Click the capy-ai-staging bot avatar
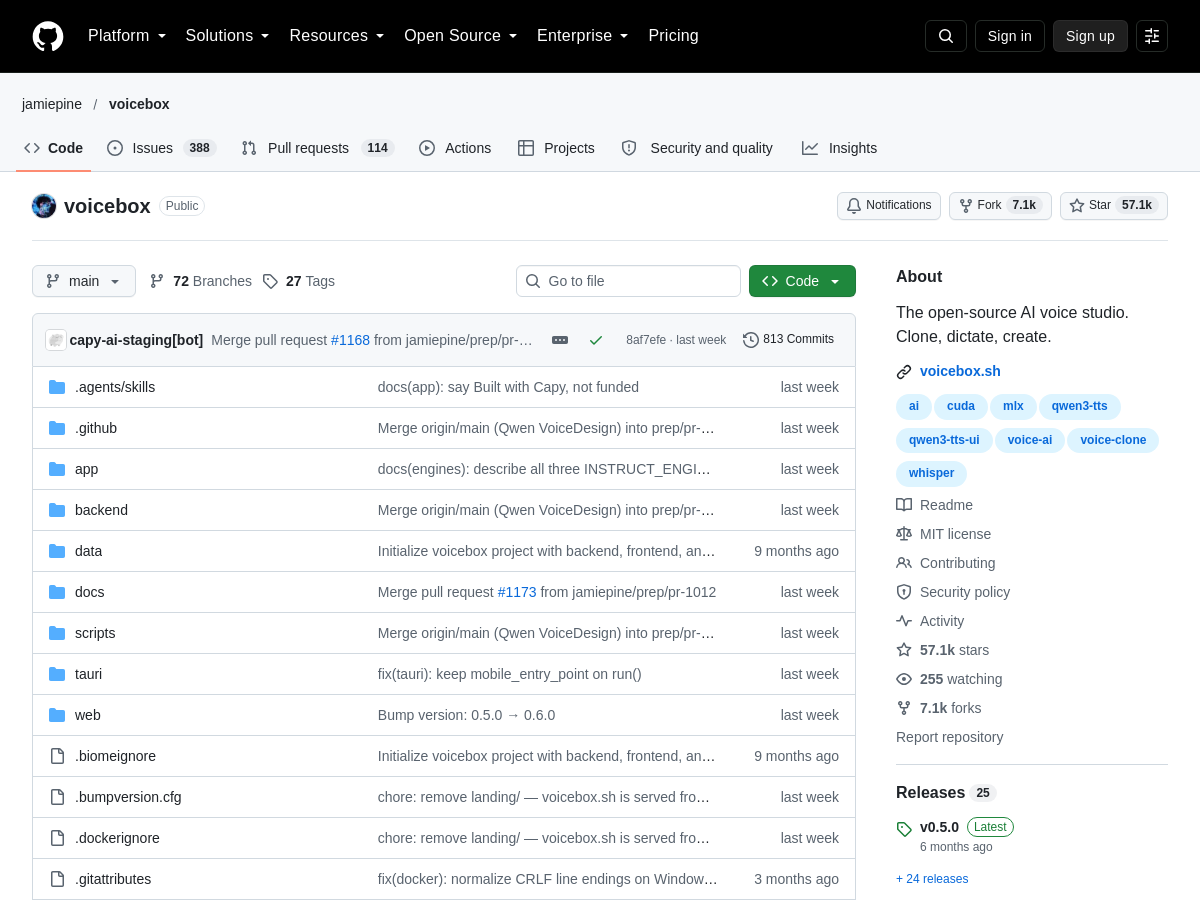 tap(56, 340)
